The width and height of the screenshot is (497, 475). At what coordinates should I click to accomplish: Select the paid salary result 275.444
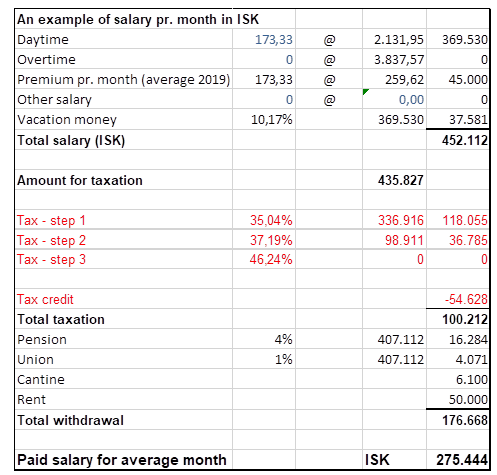(x=458, y=460)
